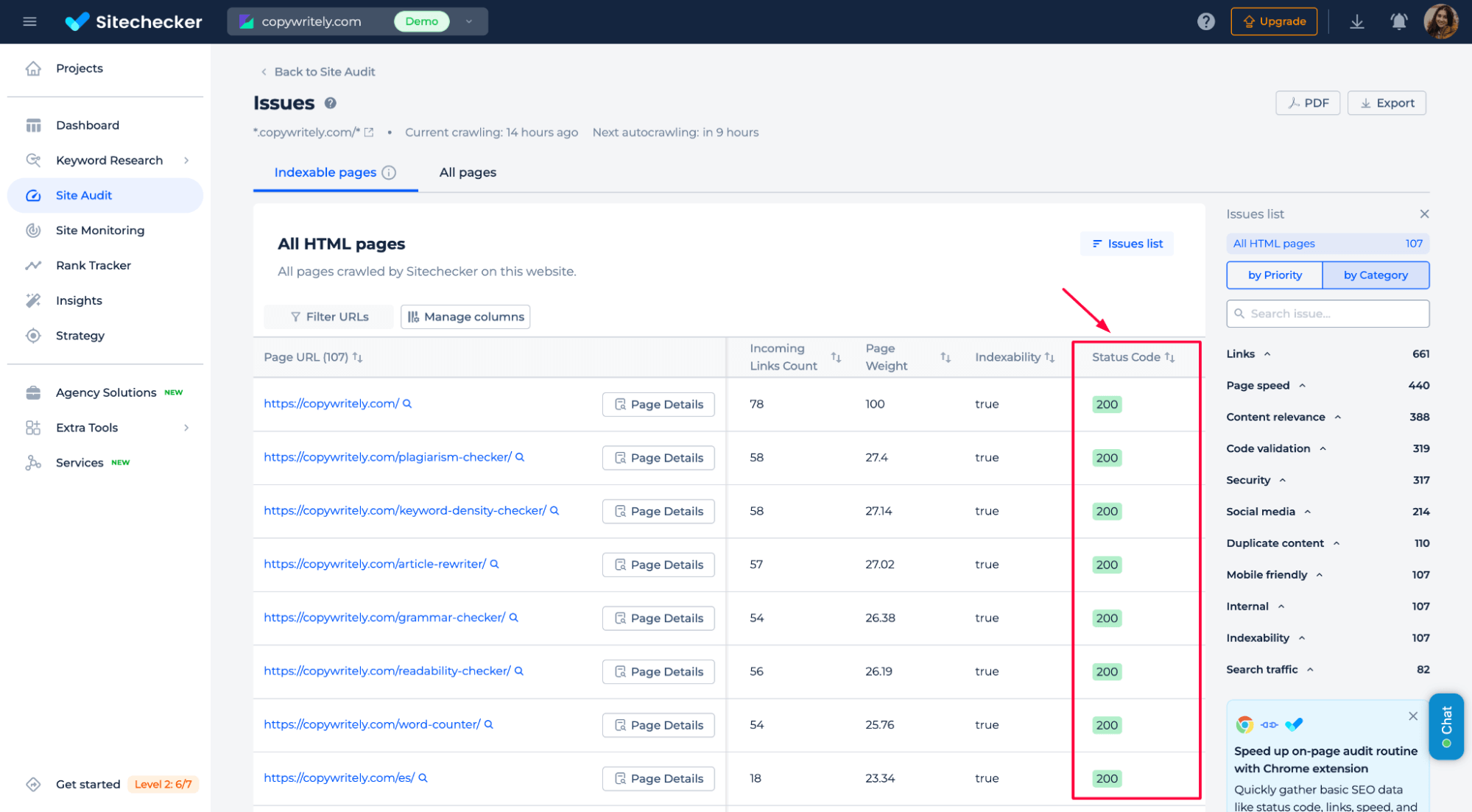This screenshot has height=812, width=1472.
Task: Click magnifier icon for word-counter URL
Action: point(489,724)
